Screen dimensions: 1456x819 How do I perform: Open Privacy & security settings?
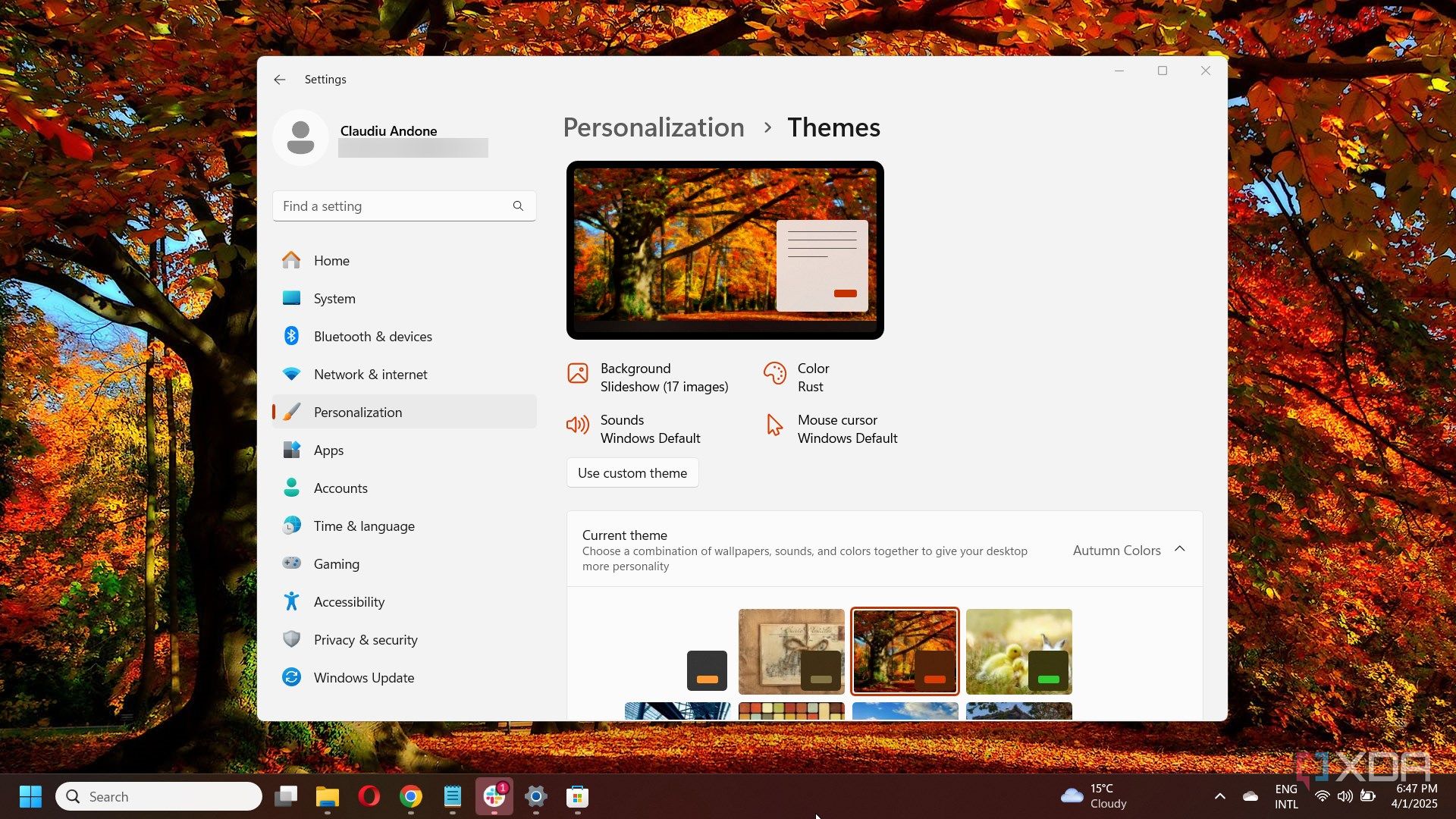click(x=404, y=639)
